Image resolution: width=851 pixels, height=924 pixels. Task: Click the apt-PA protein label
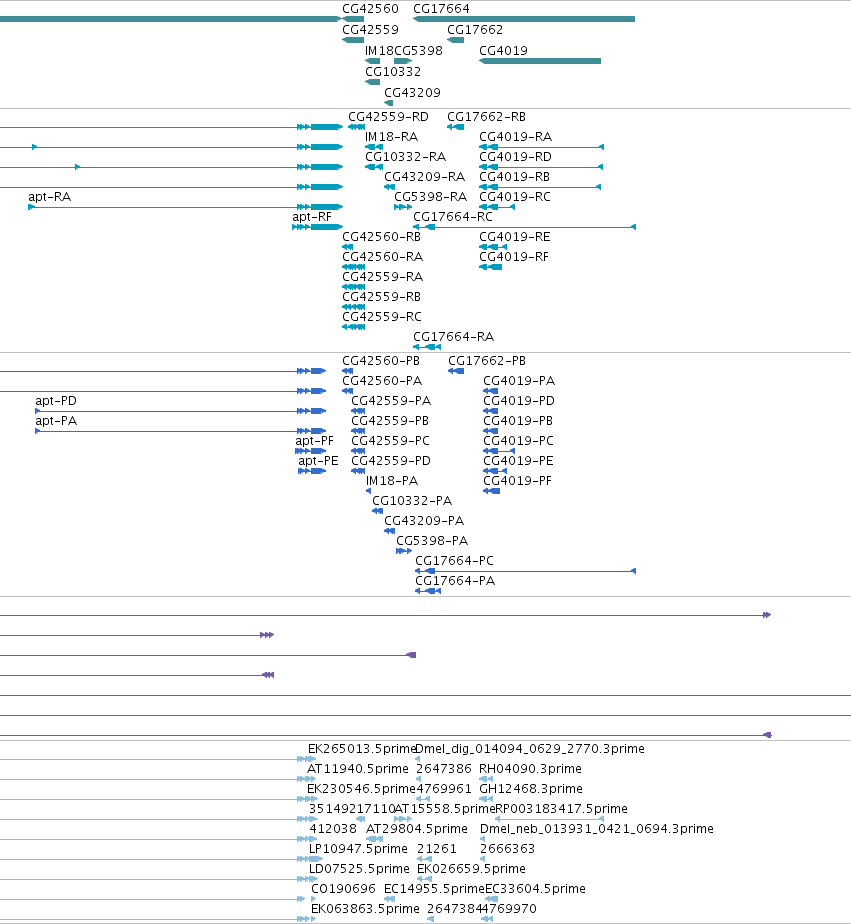click(56, 421)
